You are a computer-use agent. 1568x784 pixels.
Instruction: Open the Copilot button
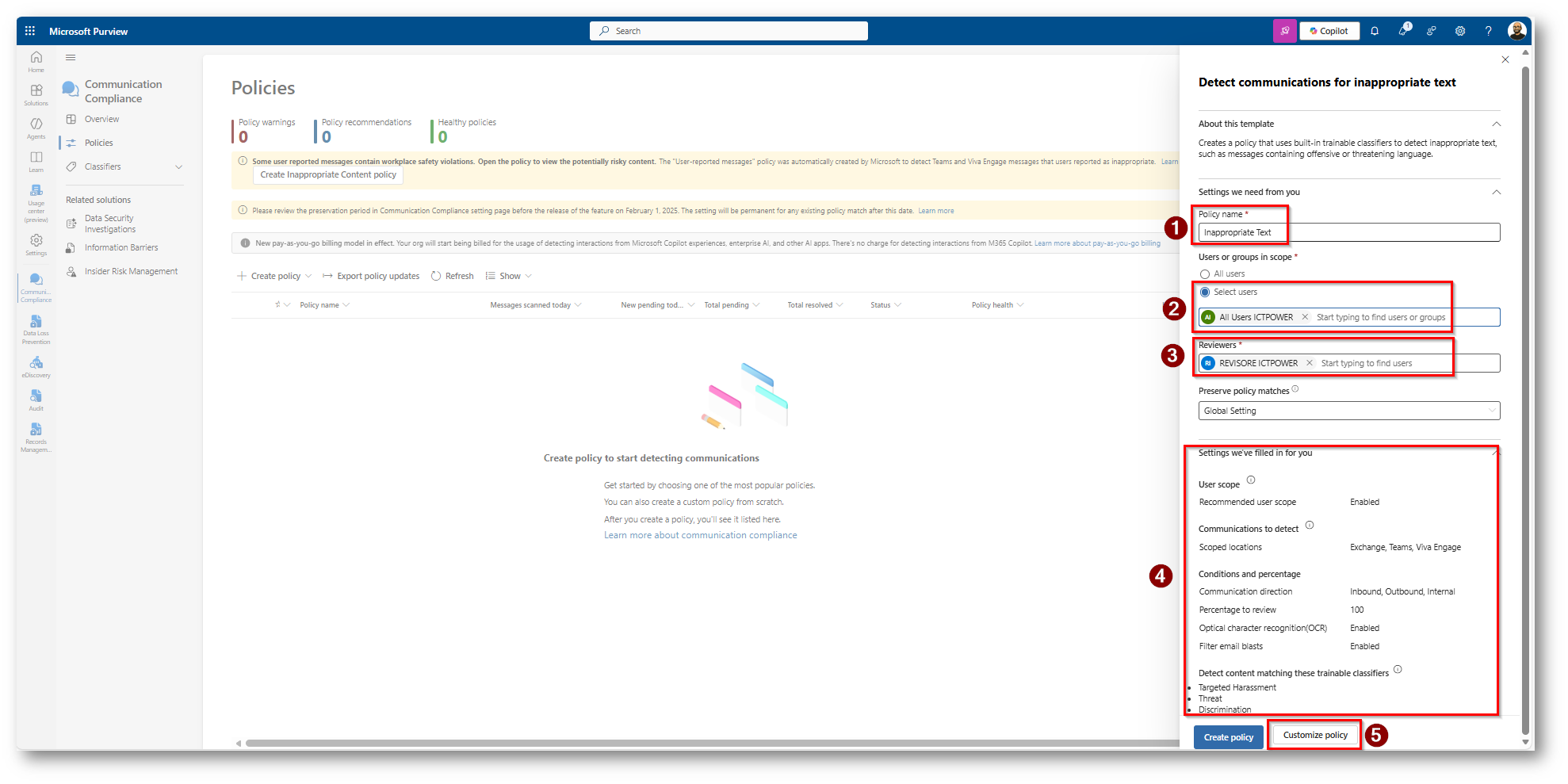1329,31
